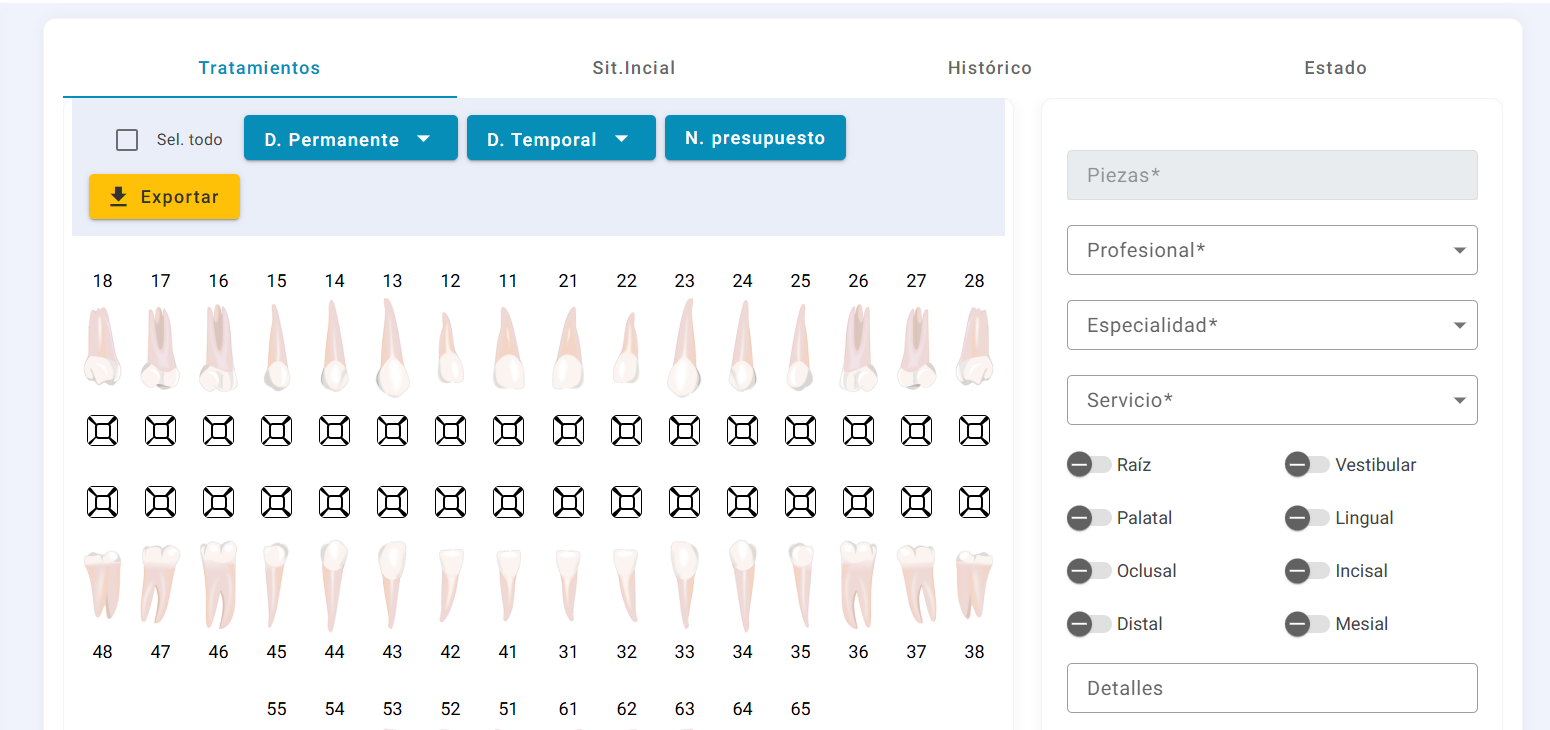Viewport: 1550px width, 730px height.
Task: Choose tooth 26 molar image
Action: (x=859, y=347)
